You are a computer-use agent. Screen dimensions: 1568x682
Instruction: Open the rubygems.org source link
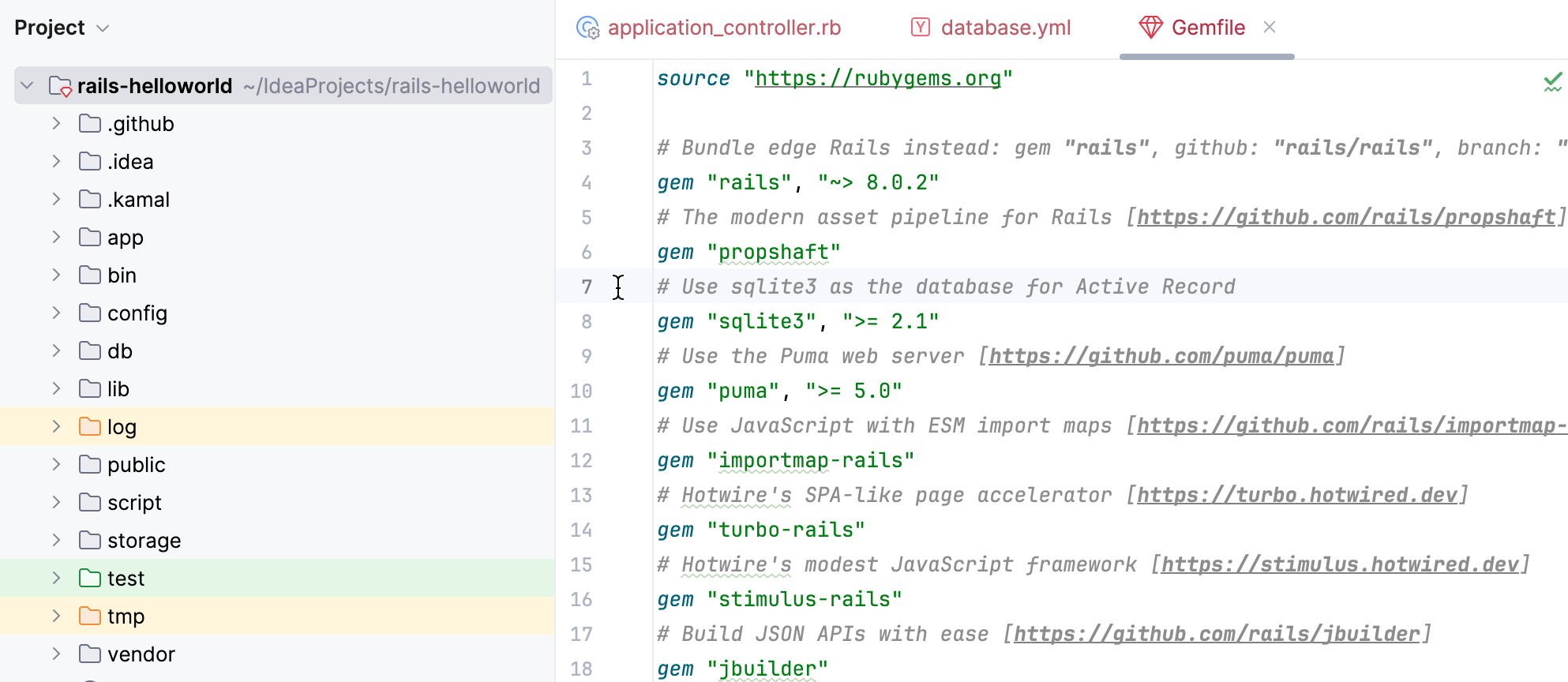877,79
